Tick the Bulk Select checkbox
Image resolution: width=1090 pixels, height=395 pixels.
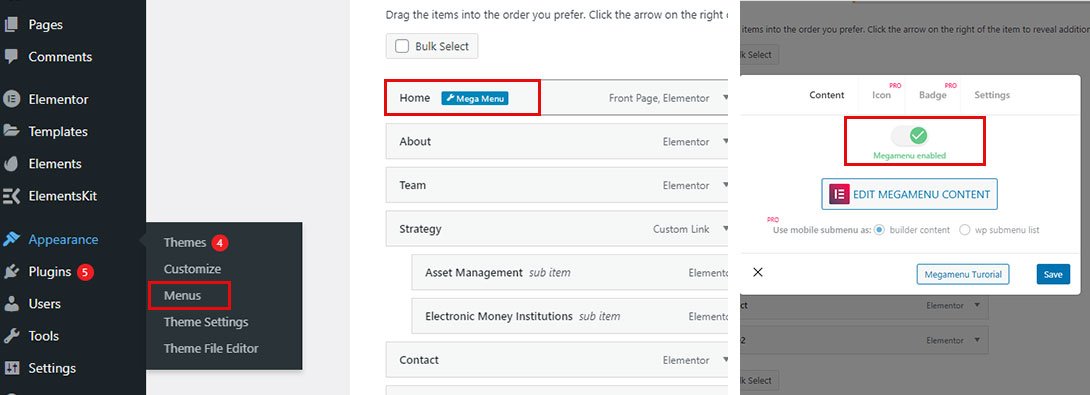[402, 47]
